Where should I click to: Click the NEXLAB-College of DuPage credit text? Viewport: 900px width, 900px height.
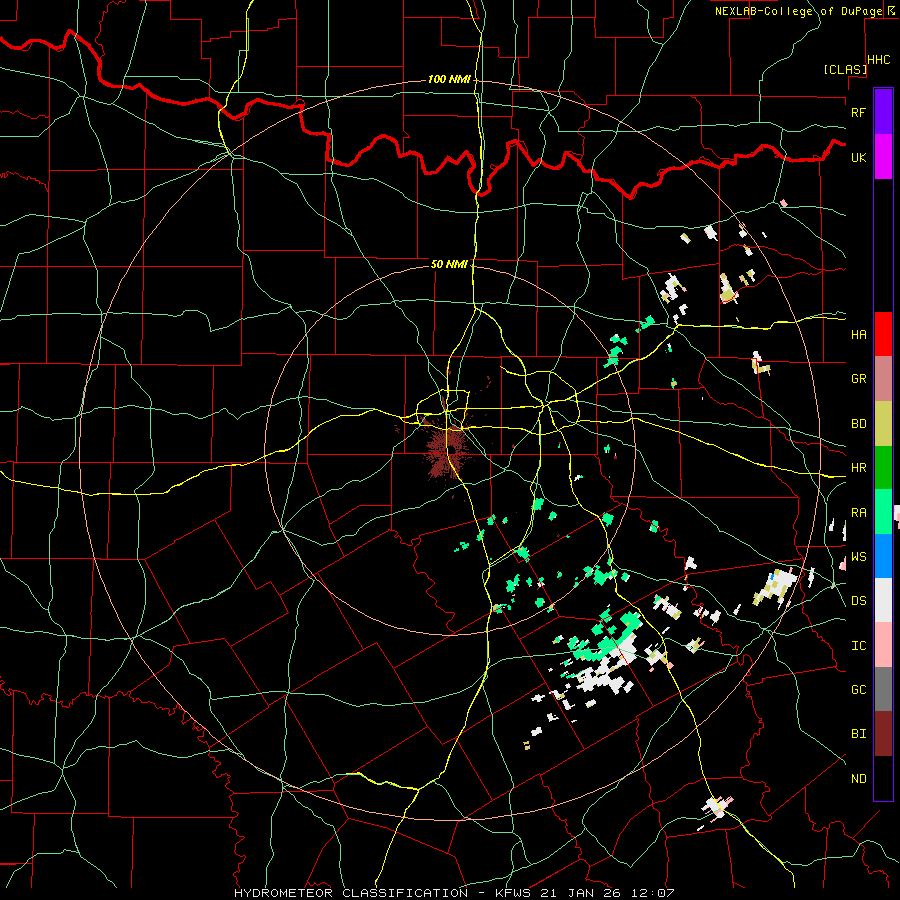798,11
